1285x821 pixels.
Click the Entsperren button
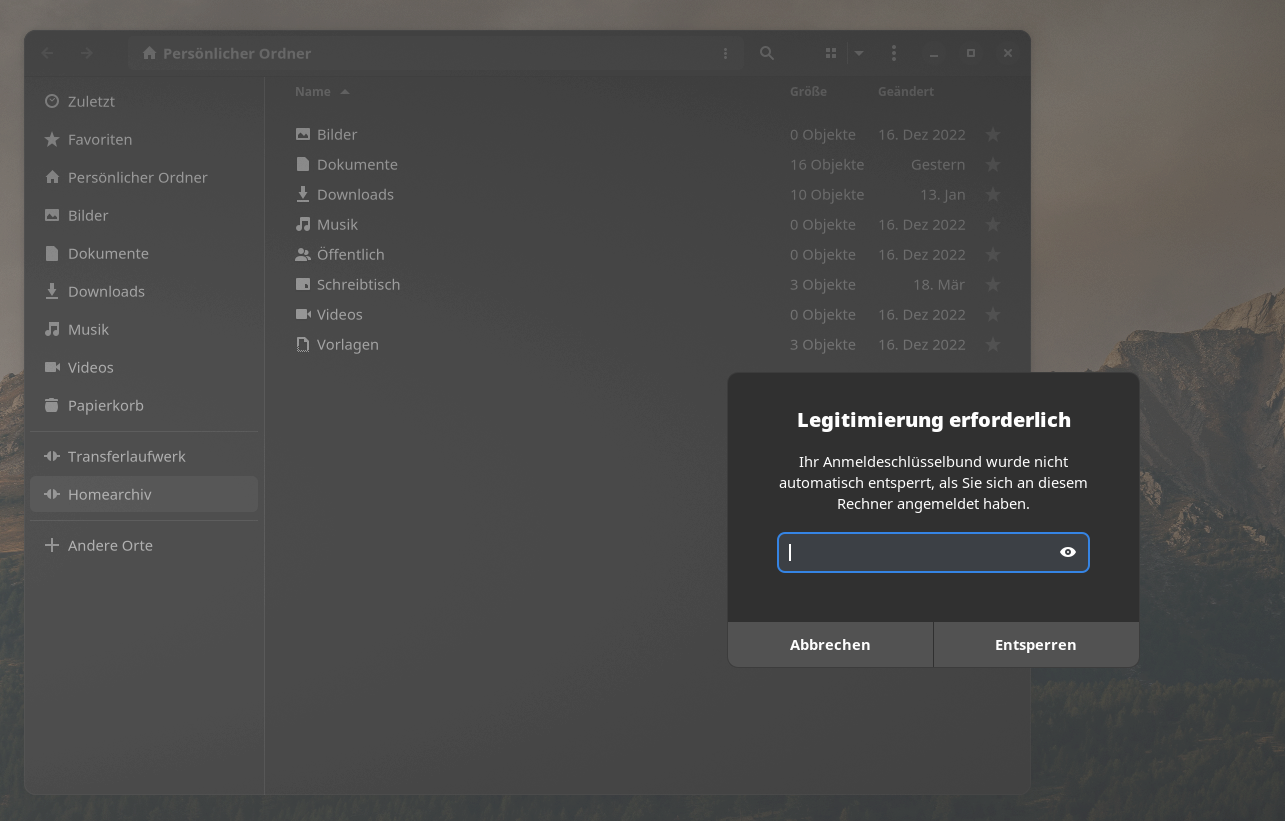coord(1035,645)
